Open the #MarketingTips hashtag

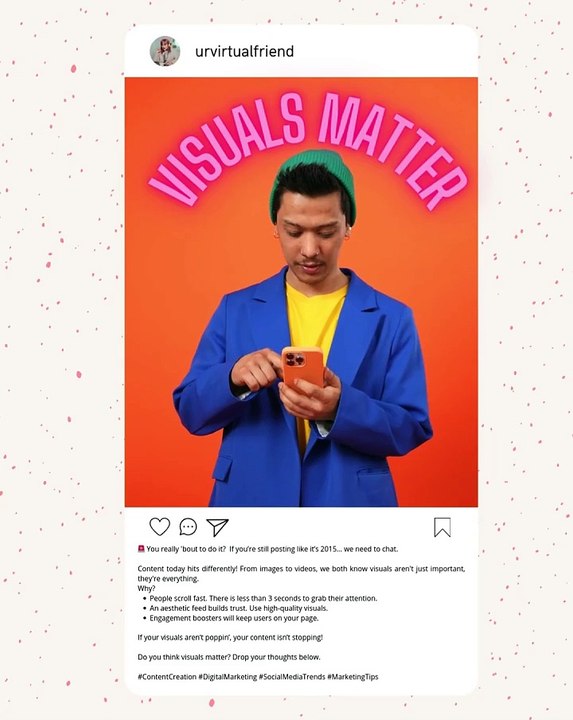[x=353, y=676]
